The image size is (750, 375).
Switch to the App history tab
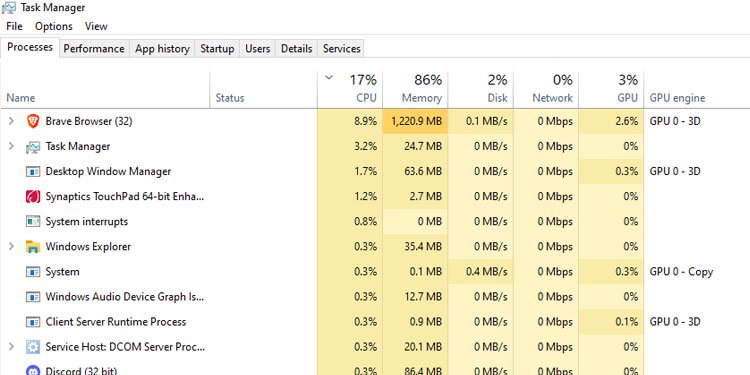pos(162,49)
